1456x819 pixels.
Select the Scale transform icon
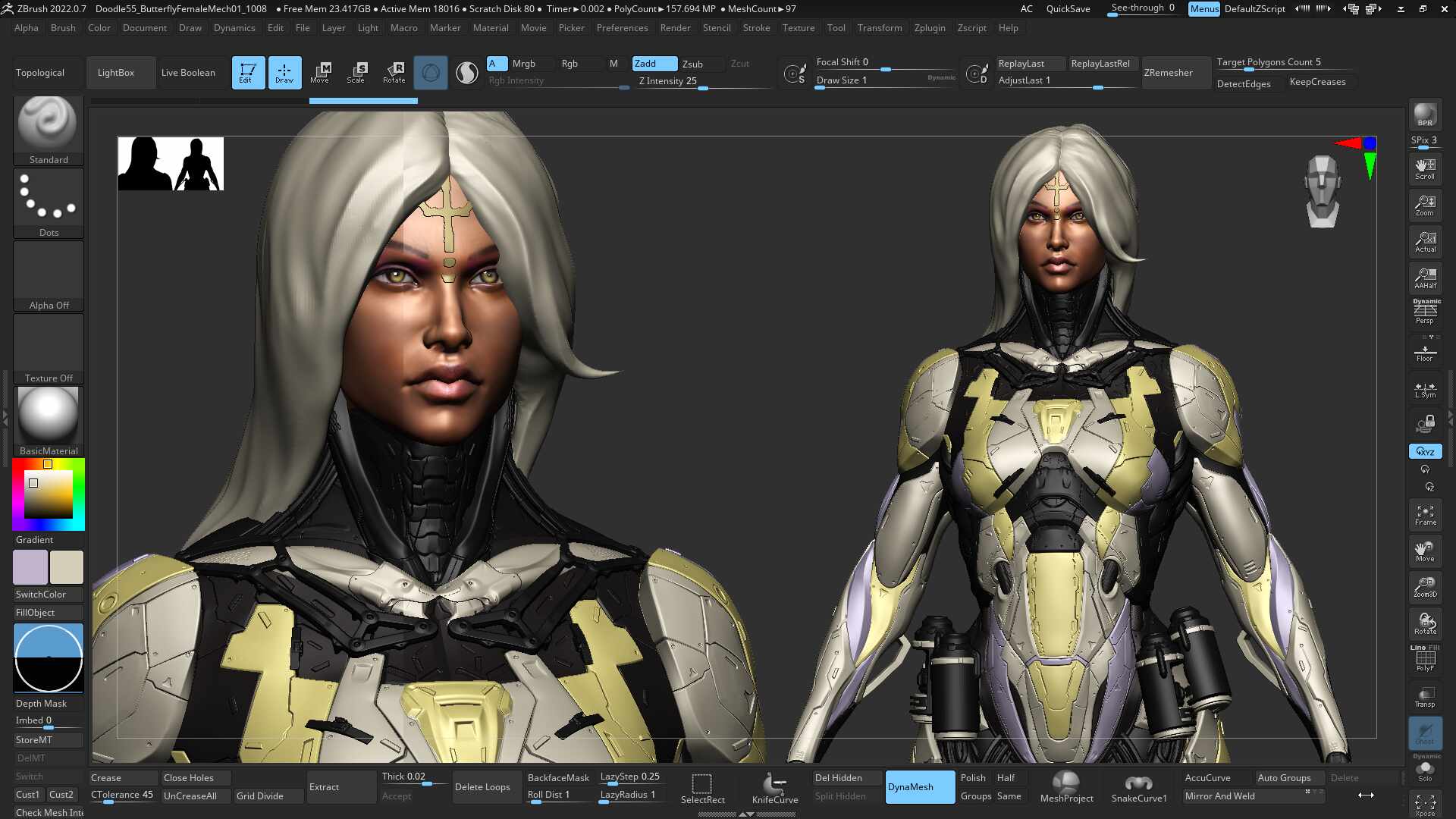[356, 73]
